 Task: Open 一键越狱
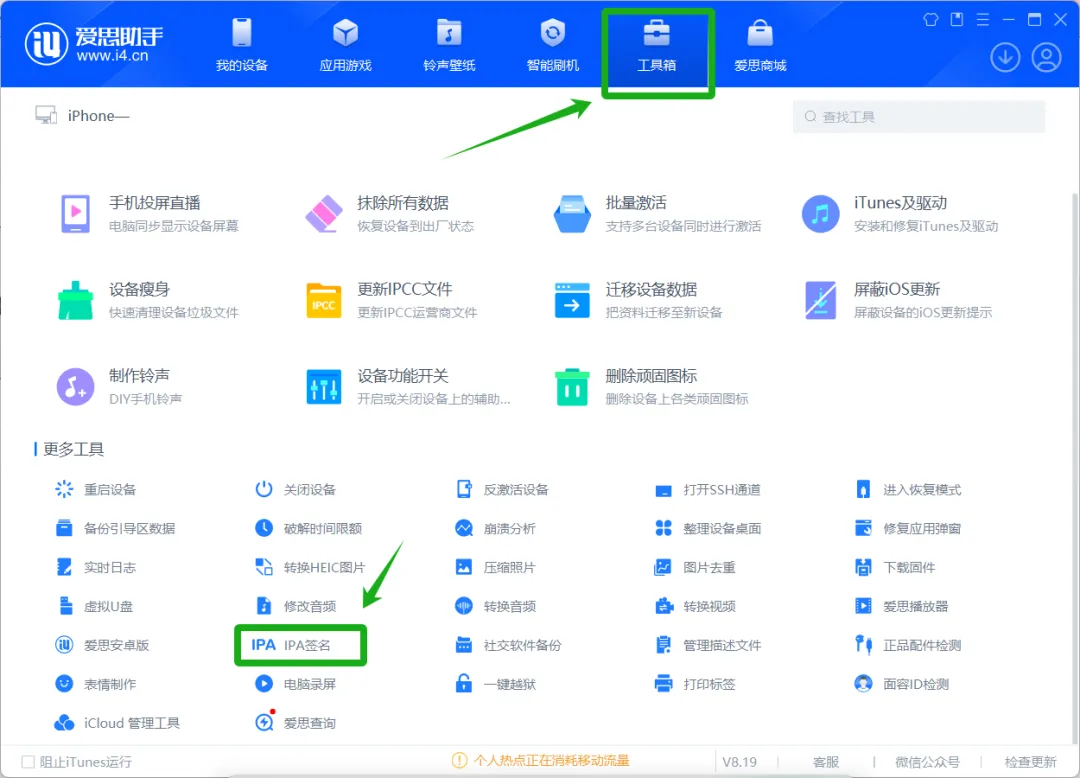point(495,684)
